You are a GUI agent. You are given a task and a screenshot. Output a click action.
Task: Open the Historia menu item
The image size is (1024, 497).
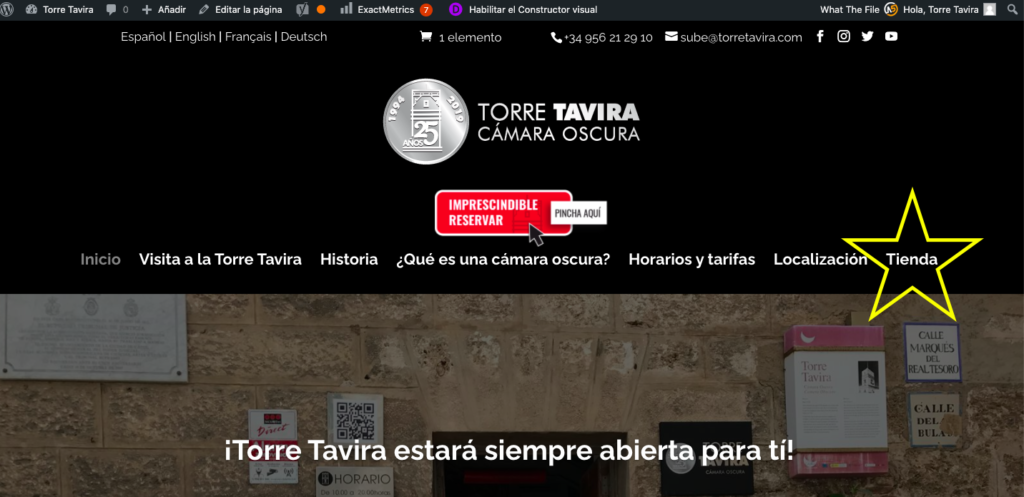coord(349,259)
